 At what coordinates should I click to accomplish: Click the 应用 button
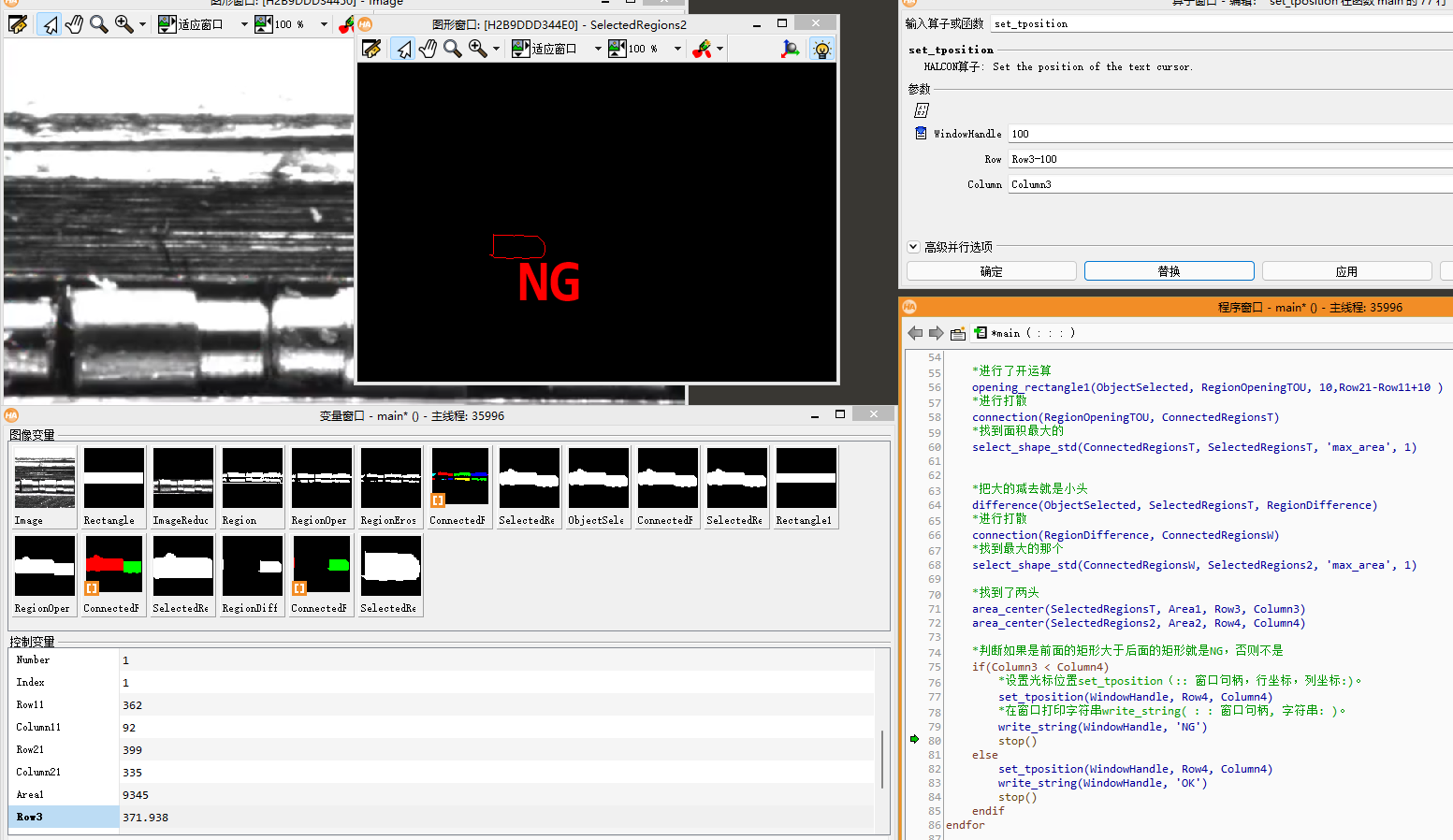(1347, 271)
